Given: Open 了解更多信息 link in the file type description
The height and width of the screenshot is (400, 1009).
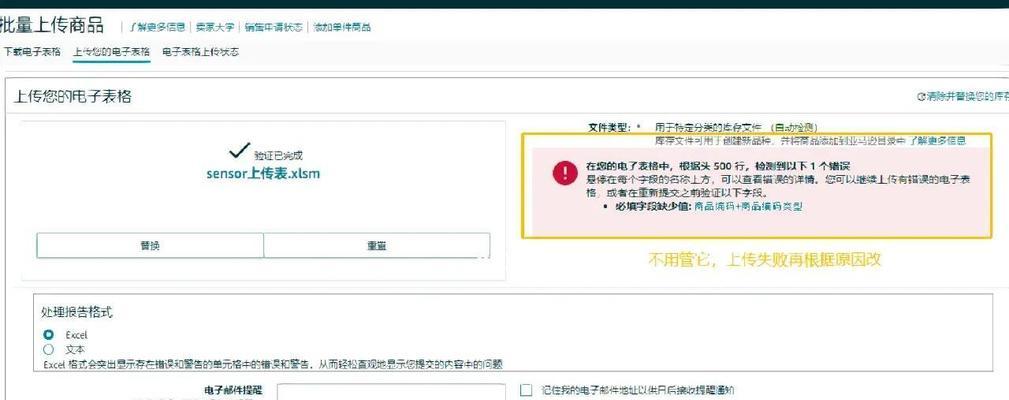Looking at the screenshot, I should pos(937,140).
